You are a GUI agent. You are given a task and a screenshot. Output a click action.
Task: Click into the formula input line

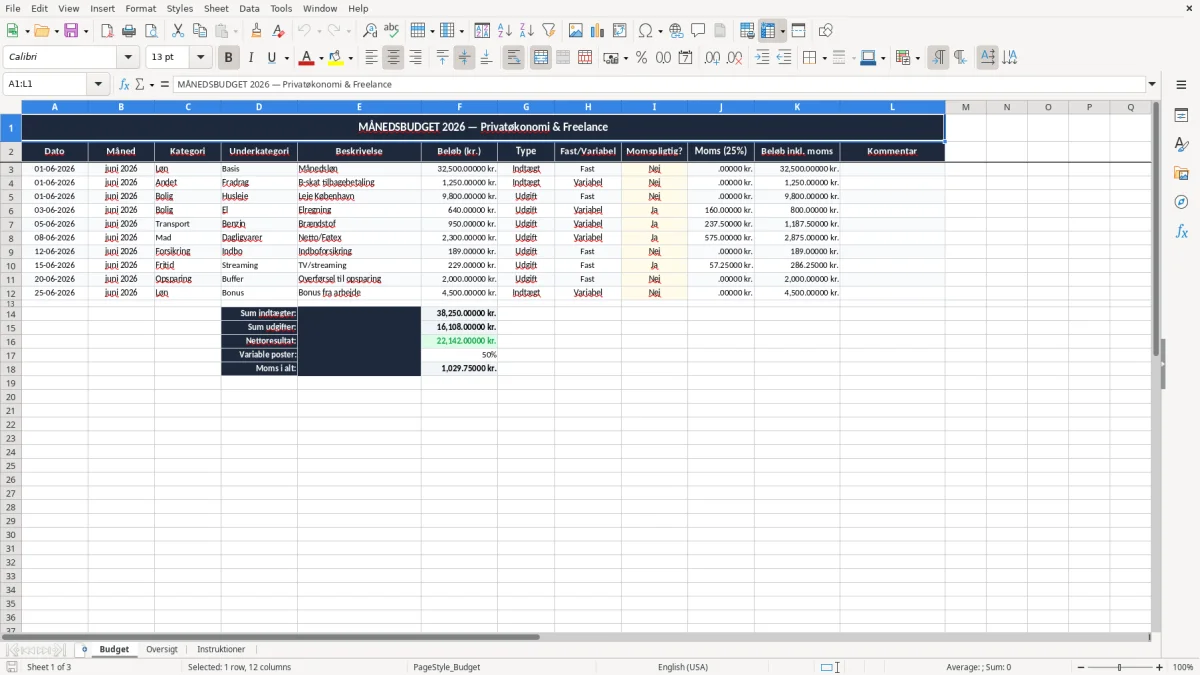pos(658,84)
